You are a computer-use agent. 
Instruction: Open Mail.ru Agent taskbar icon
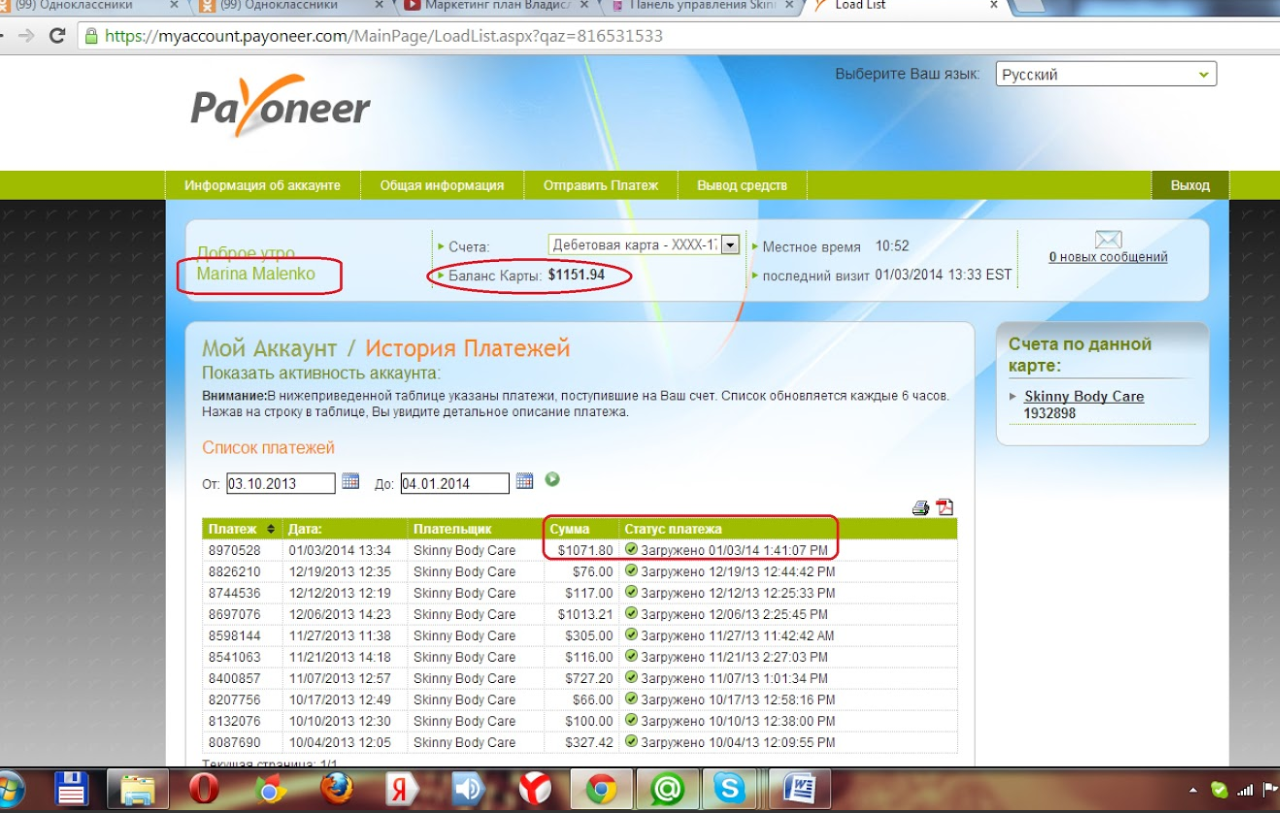(x=667, y=790)
